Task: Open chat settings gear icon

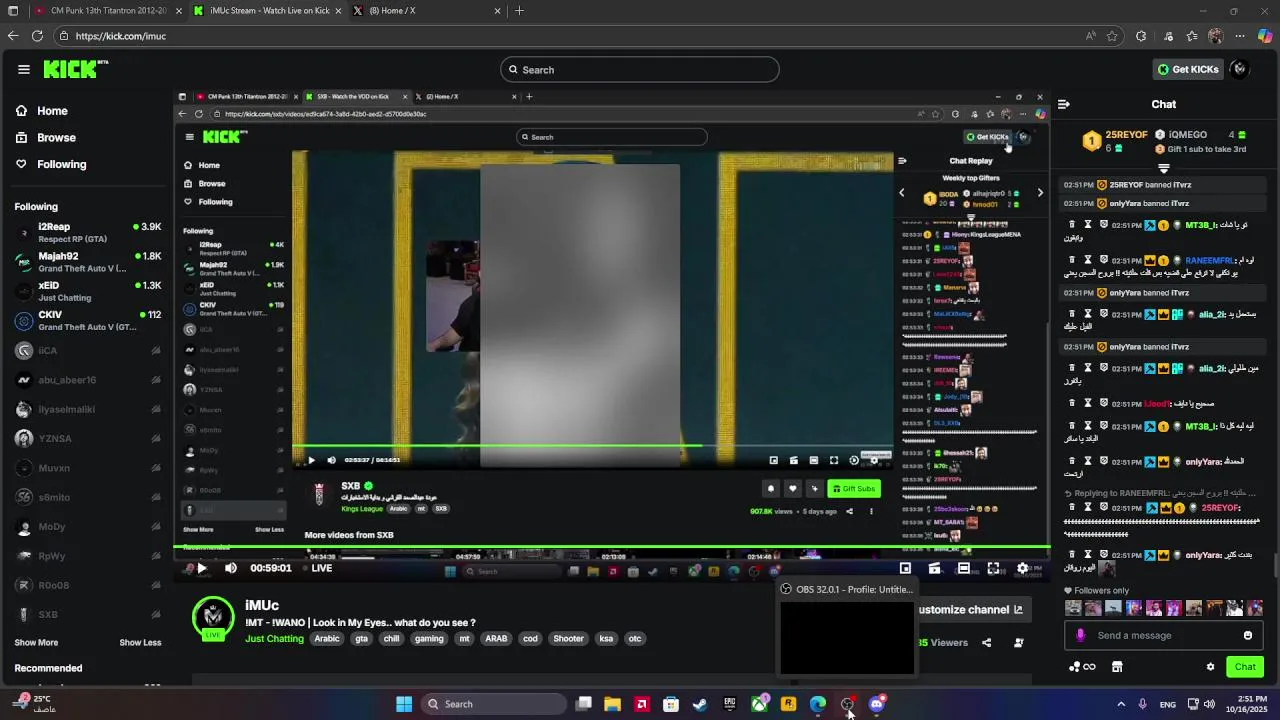Action: (1210, 667)
